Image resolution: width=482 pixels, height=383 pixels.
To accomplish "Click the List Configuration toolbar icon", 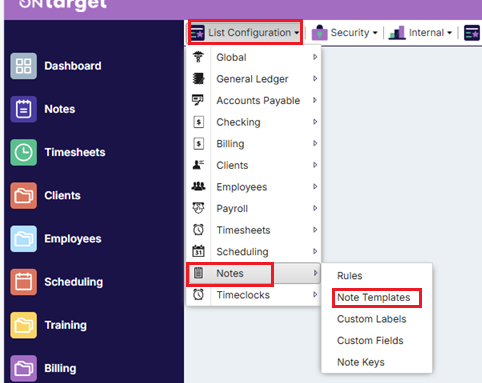I will (197, 33).
